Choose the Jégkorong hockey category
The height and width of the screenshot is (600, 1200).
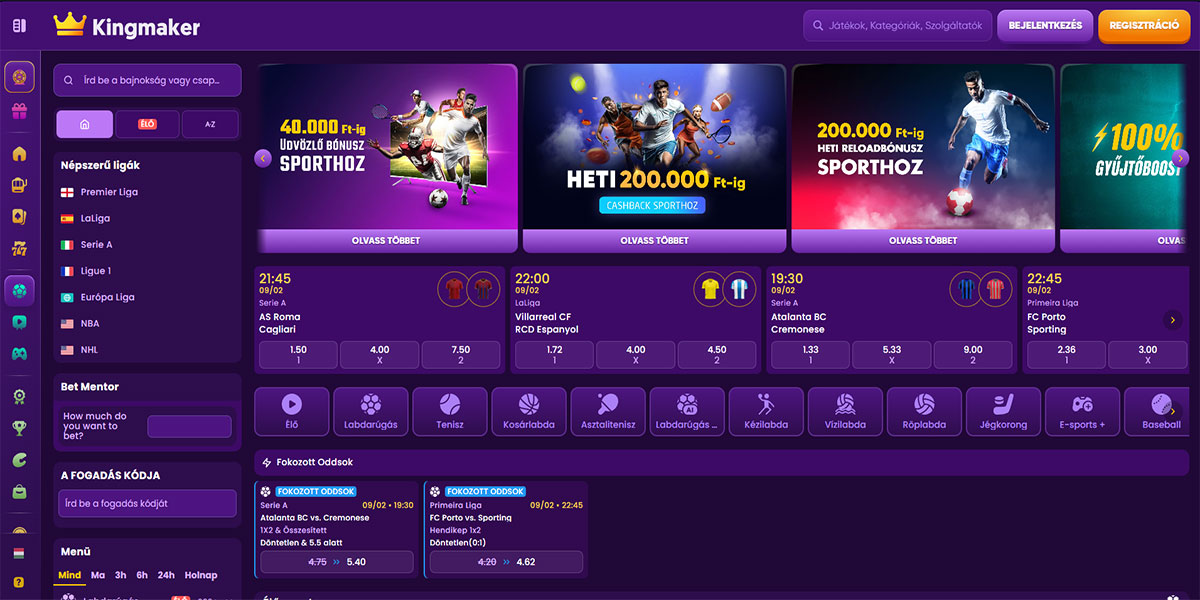(x=1003, y=411)
